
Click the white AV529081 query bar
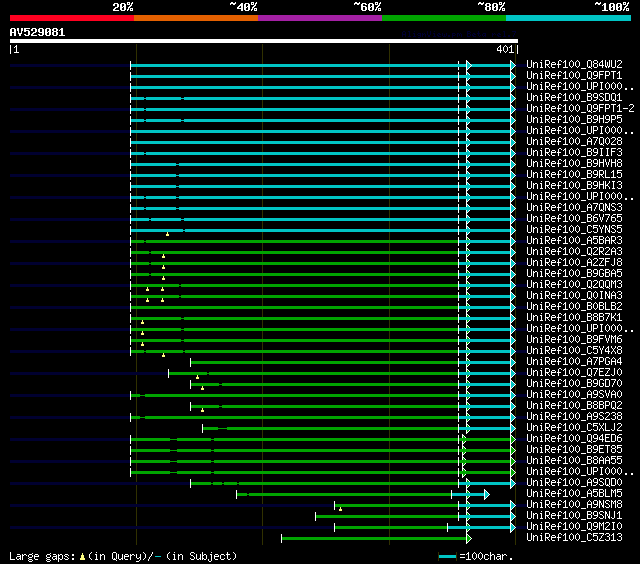[x=264, y=41]
